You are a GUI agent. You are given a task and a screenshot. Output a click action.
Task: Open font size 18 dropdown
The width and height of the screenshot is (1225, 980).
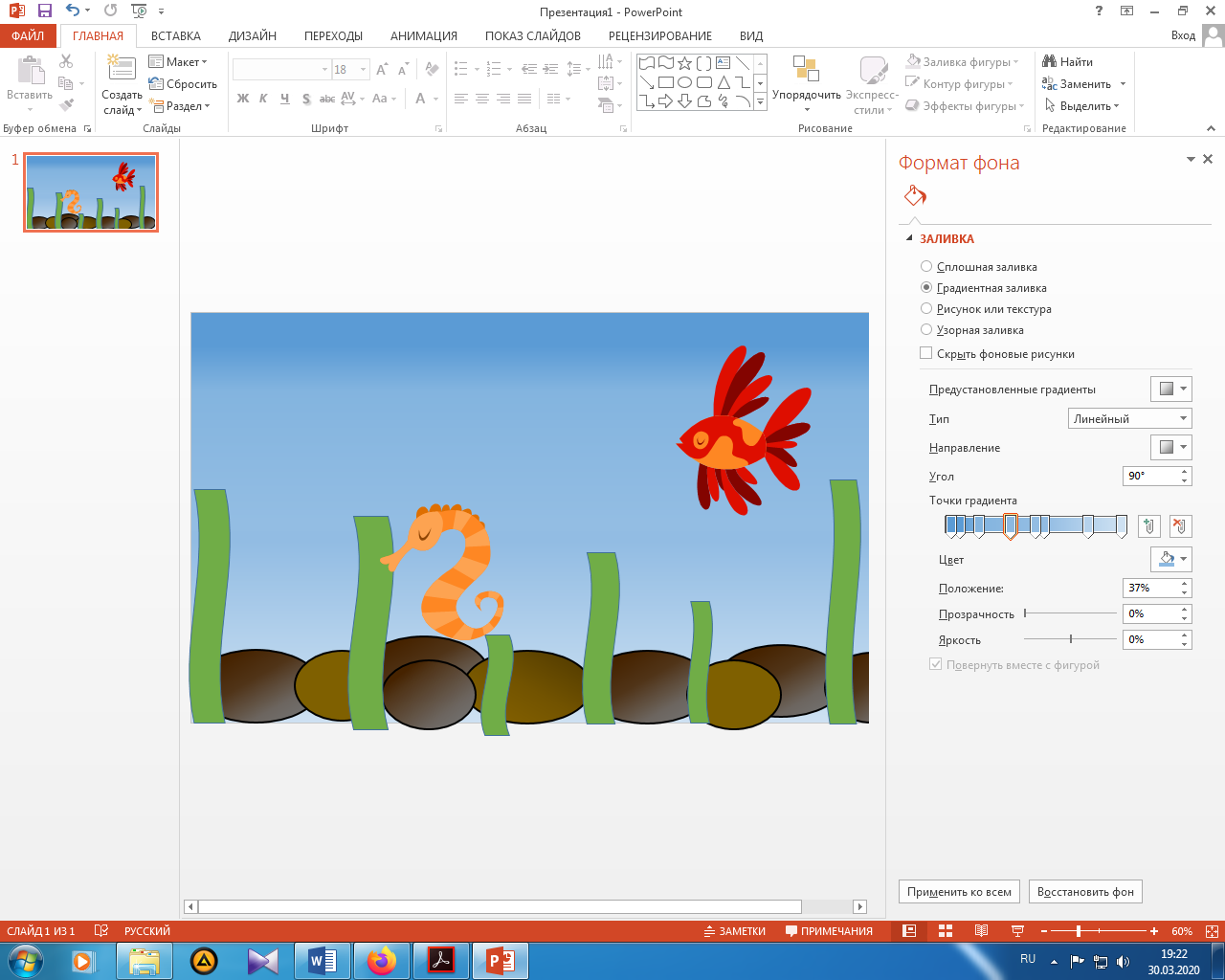click(x=363, y=70)
